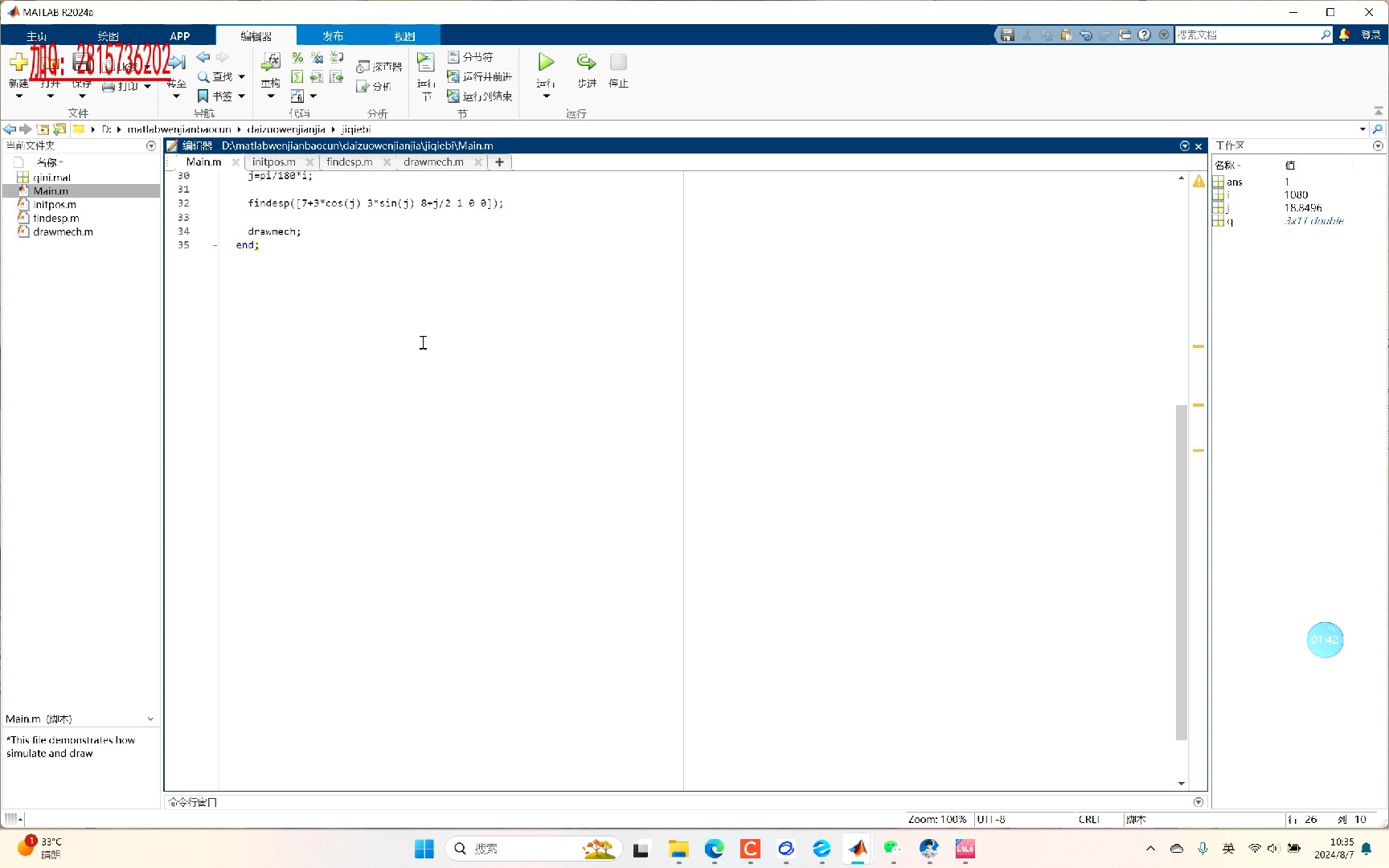
Task: Select initpos.m in current folder list
Action: coord(55,205)
